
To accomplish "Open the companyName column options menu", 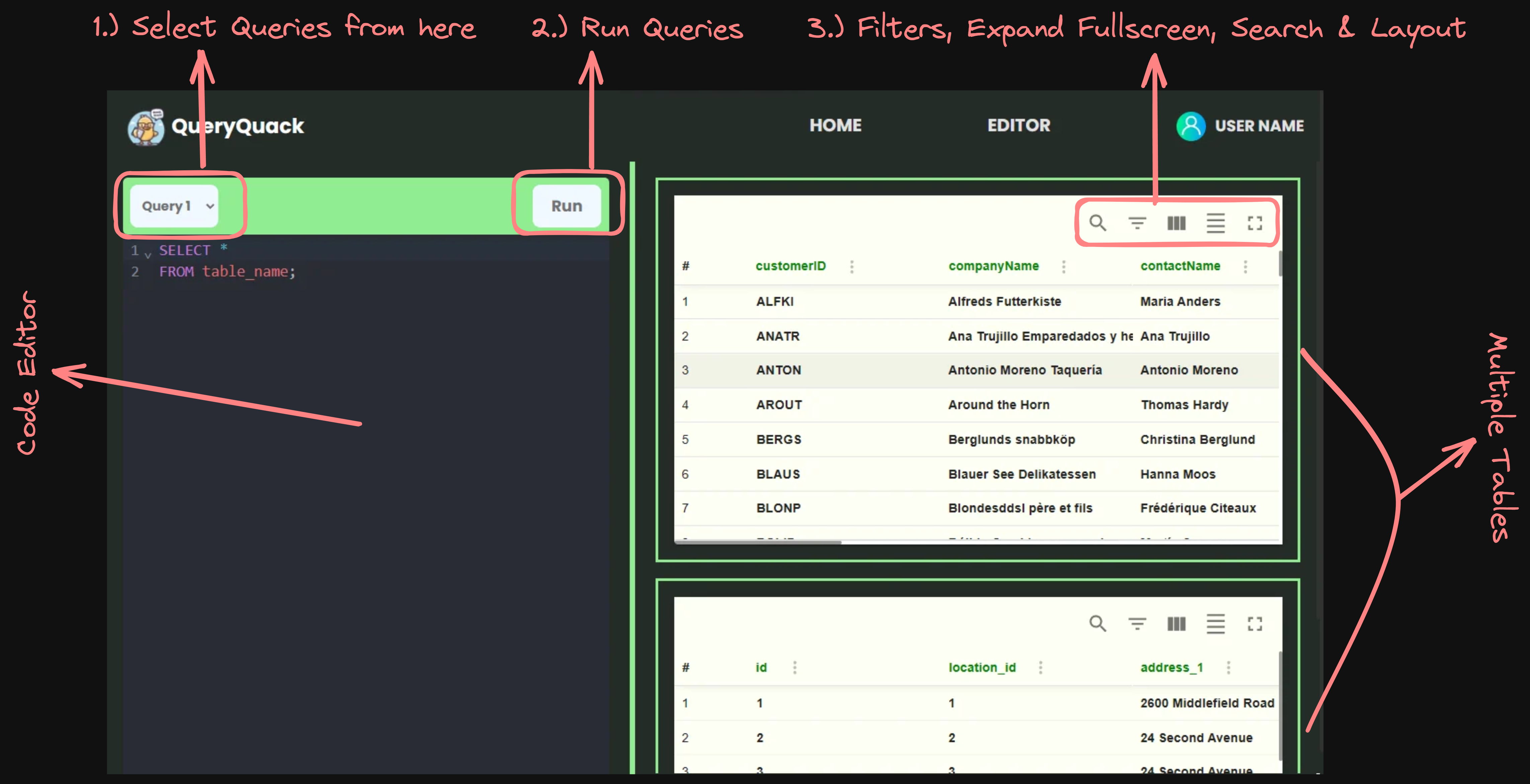I will point(1064,267).
